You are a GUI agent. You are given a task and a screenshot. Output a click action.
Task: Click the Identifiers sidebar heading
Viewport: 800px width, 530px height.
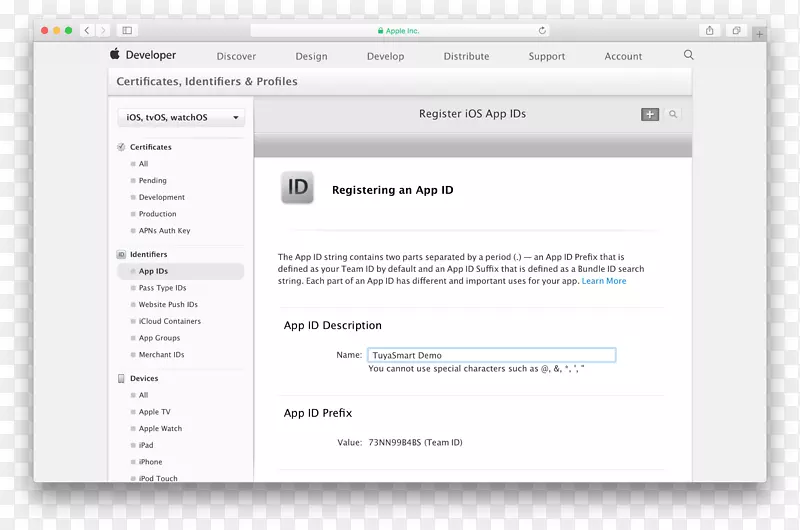[148, 254]
